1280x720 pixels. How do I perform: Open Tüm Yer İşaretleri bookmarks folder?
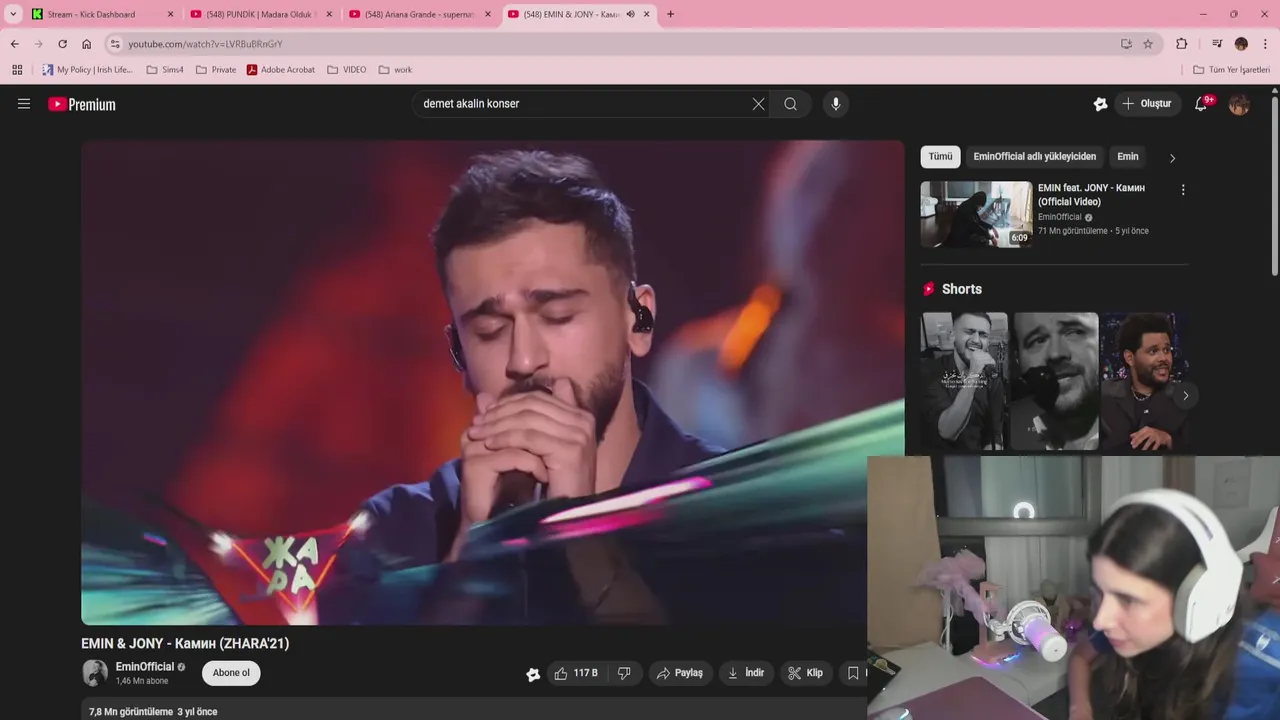tap(1231, 70)
